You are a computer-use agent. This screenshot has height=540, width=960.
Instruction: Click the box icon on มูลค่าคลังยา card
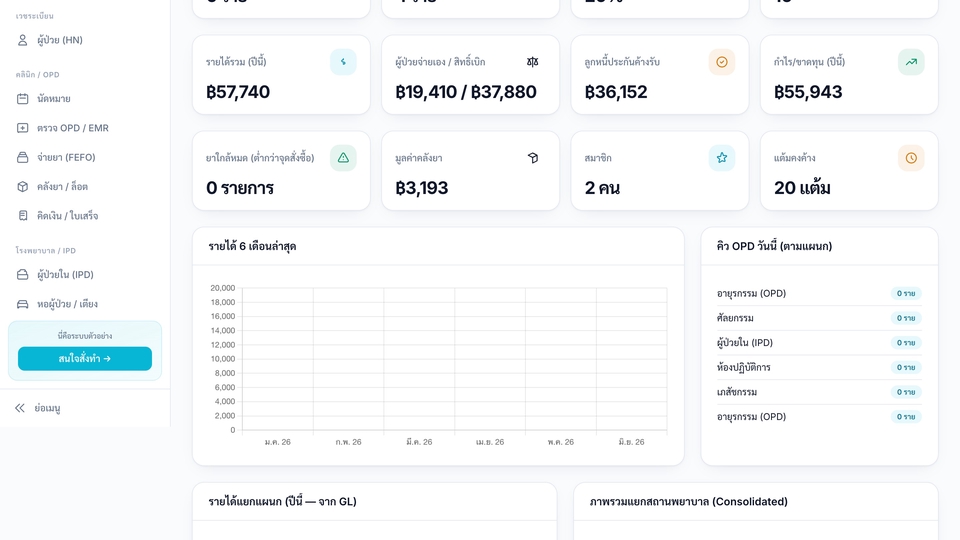[x=533, y=158]
